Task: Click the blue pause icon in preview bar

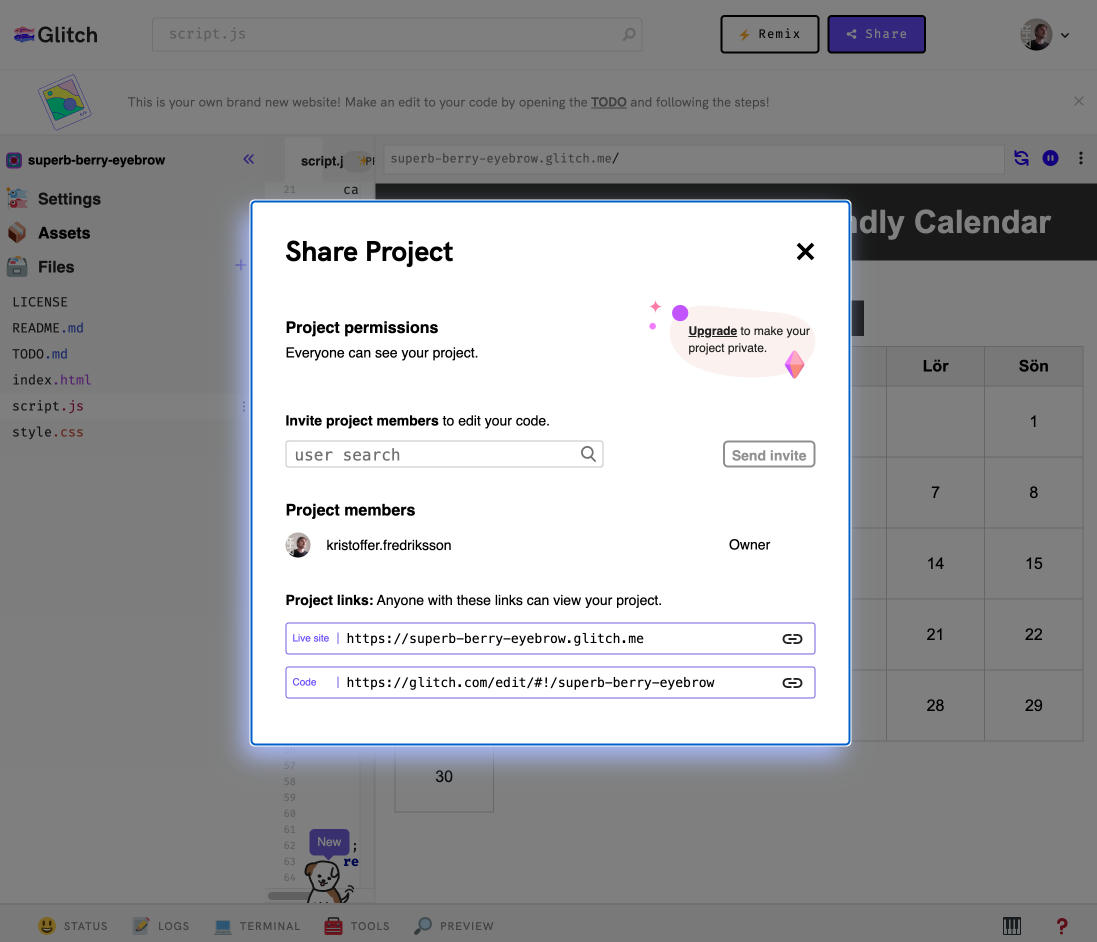Action: (x=1050, y=158)
